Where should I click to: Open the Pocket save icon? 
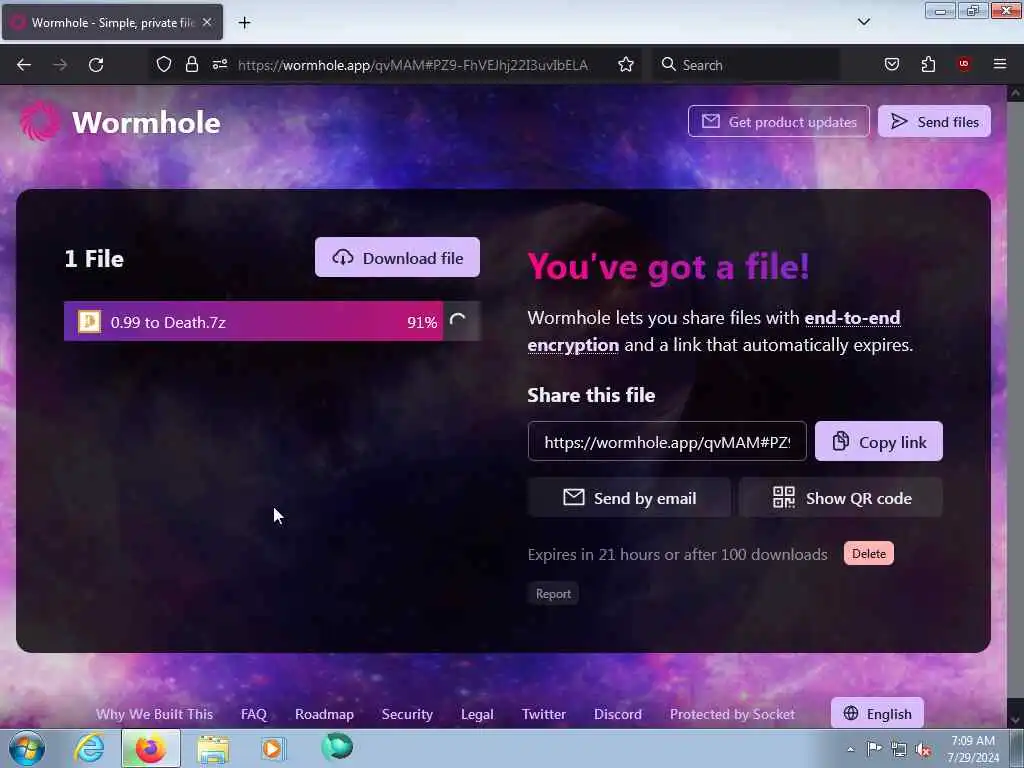tap(892, 65)
